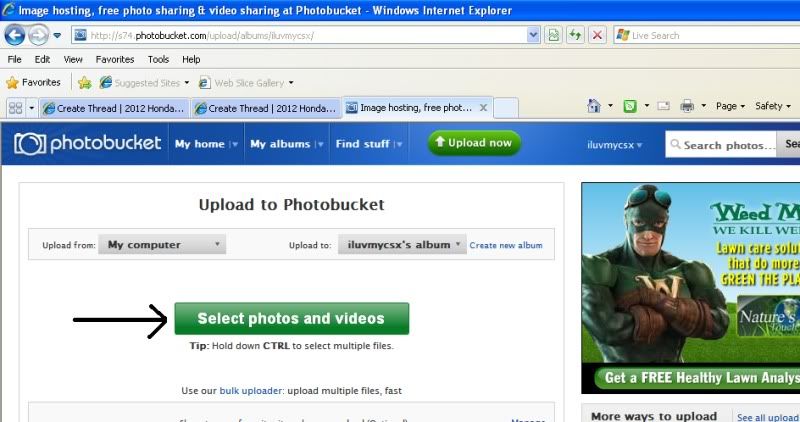Click the Compatibility View icon

pos(554,35)
